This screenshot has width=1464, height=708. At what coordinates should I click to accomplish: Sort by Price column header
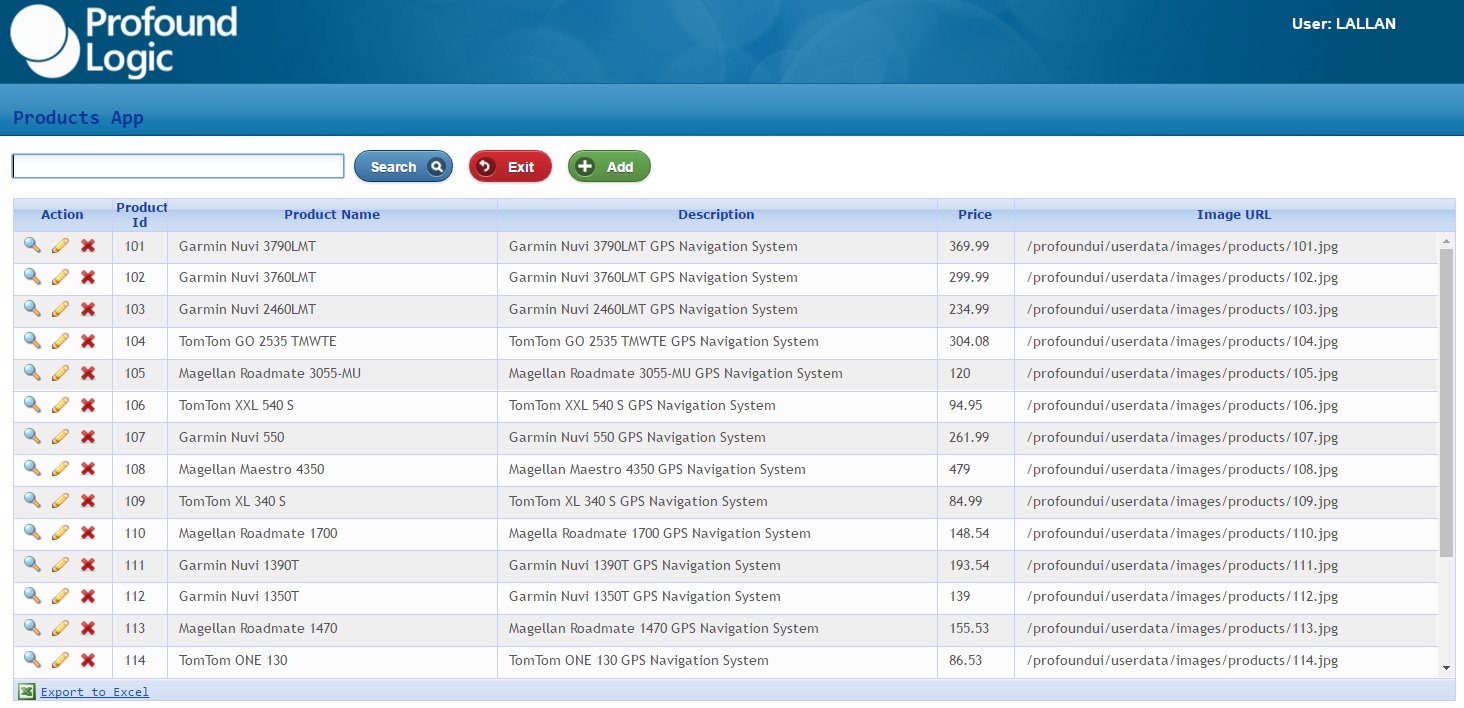click(975, 215)
